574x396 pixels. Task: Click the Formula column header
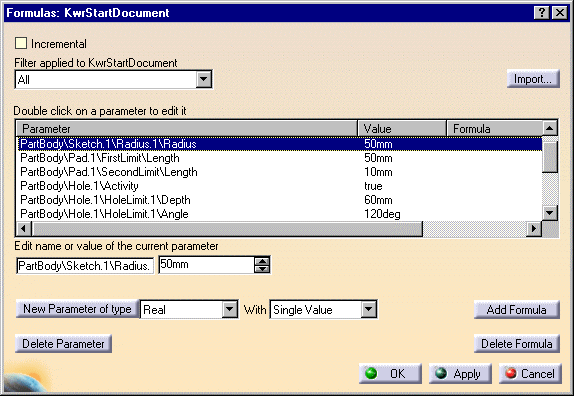pos(494,128)
